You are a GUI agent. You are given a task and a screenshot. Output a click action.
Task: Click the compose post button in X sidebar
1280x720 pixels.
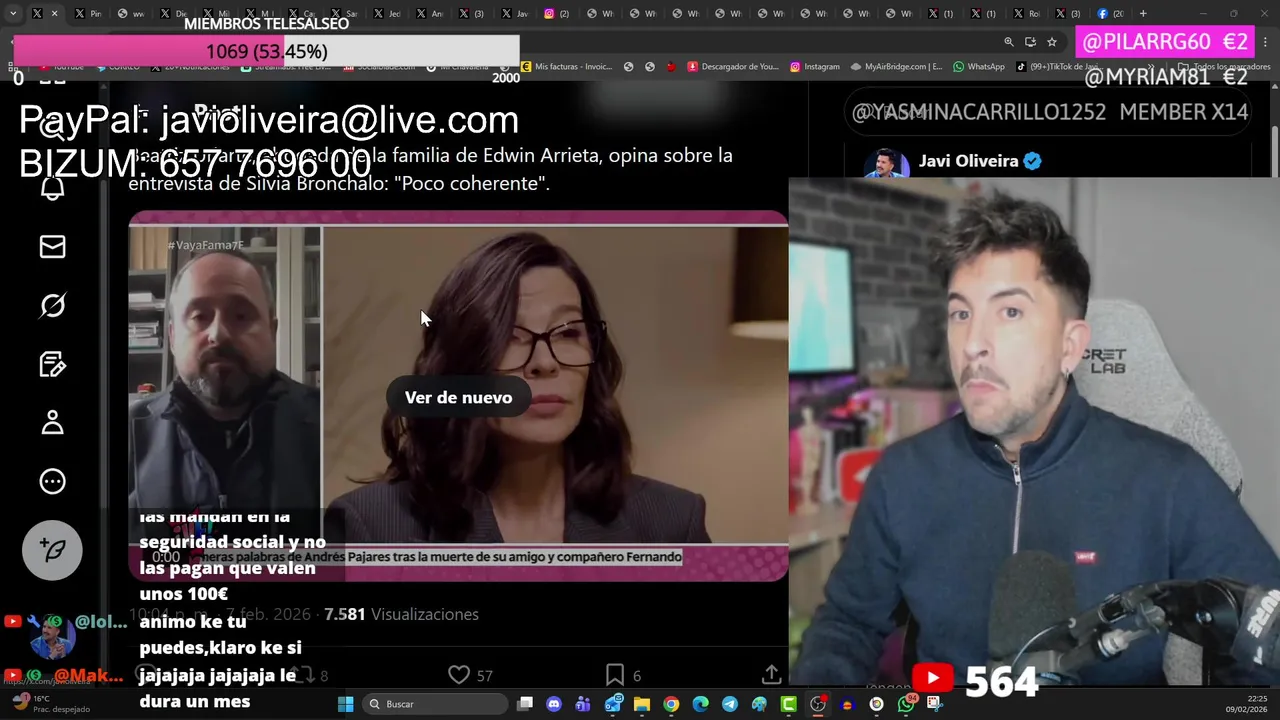click(52, 550)
